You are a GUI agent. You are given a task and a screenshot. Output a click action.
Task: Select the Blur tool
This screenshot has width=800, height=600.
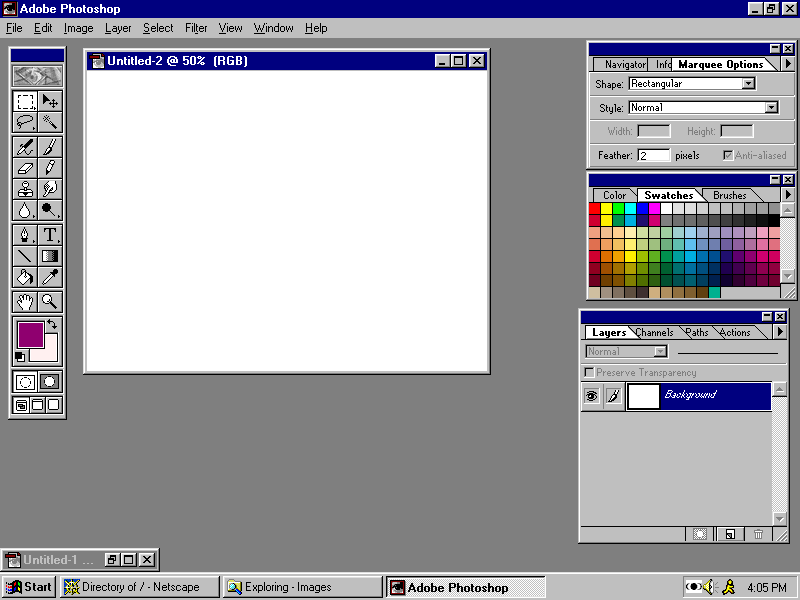pos(25,210)
